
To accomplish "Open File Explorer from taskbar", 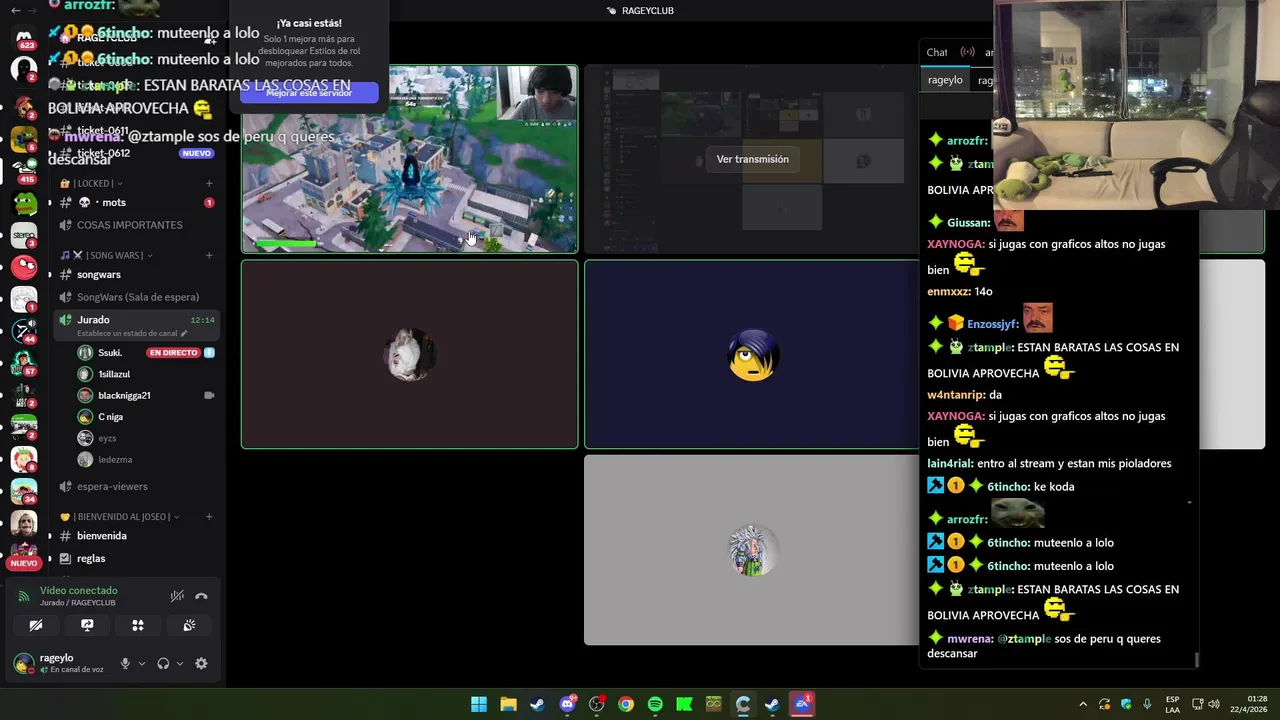I will [x=508, y=704].
